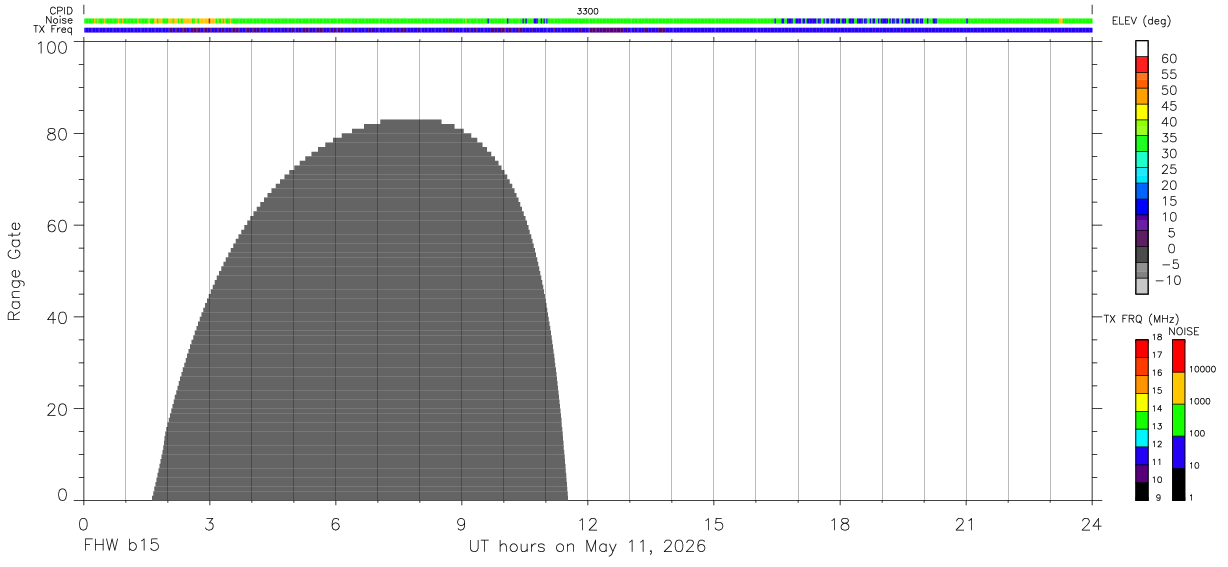Pick the black bottom segment of TX FRQ colorbar

click(x=1141, y=491)
